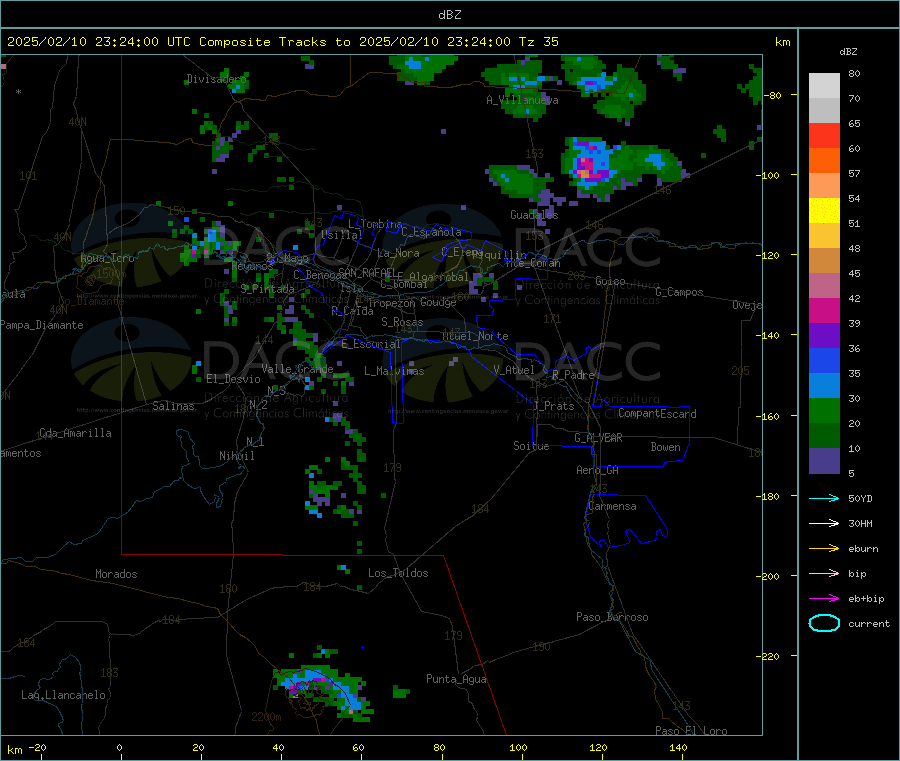
Task: Select the dark blue 36 dBZ swatch
Action: tap(824, 360)
